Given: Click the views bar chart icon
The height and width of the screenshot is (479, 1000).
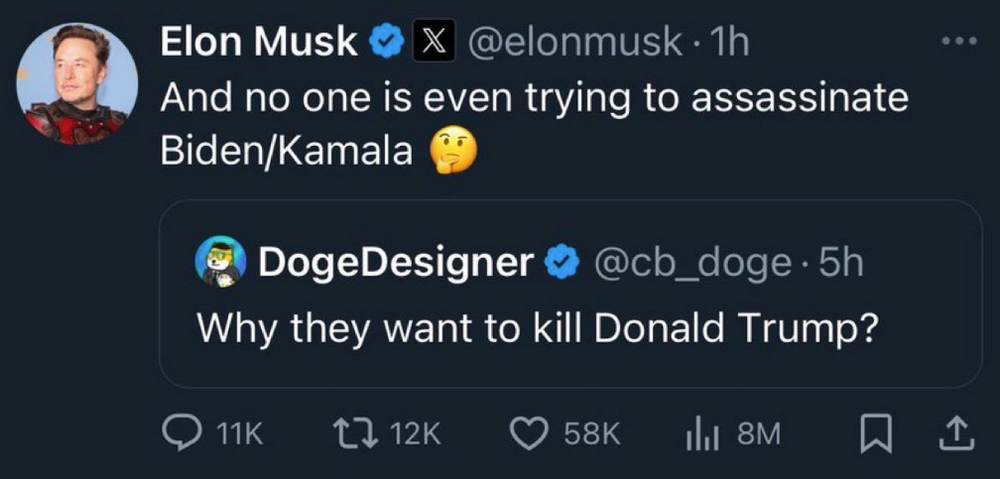Looking at the screenshot, I should pyautogui.click(x=703, y=433).
